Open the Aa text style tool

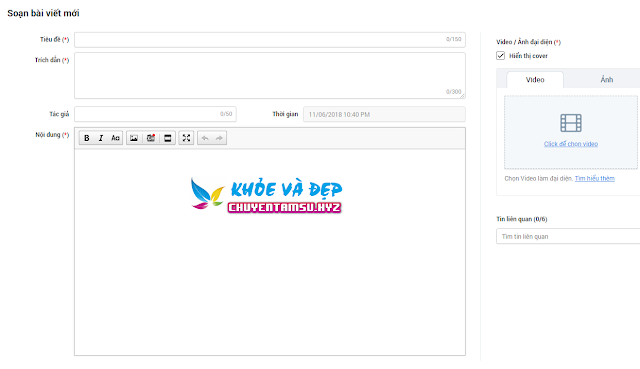116,138
